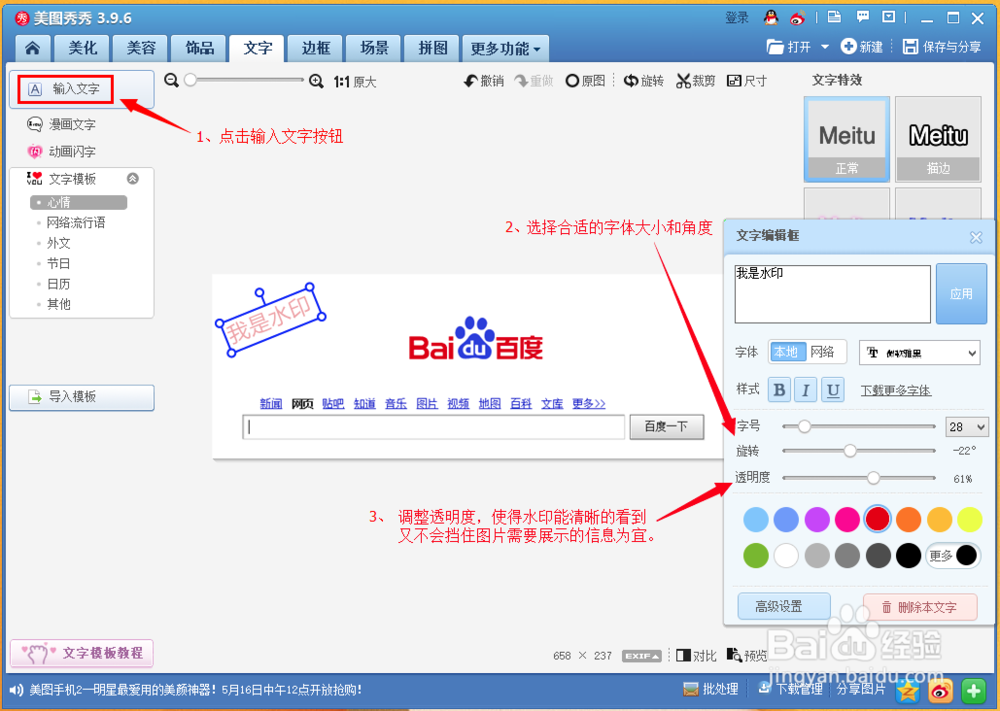Open 文字模板教程 tutorial
This screenshot has width=1000, height=711.
point(82,653)
